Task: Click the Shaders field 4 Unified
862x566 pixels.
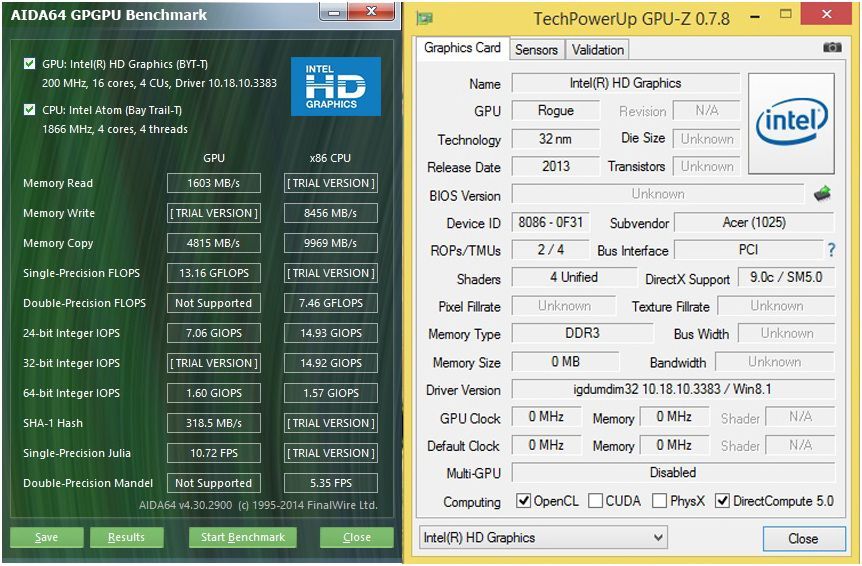Action: tap(574, 278)
